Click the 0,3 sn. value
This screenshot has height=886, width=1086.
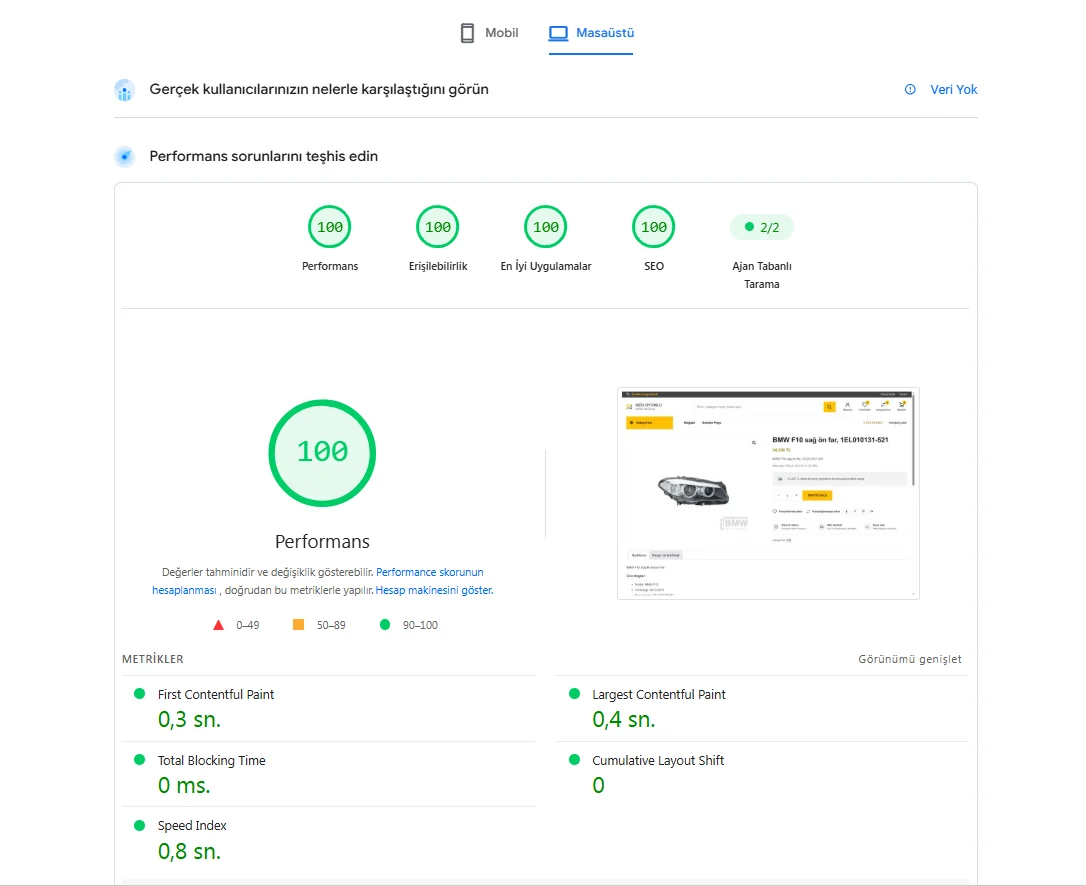(189, 720)
